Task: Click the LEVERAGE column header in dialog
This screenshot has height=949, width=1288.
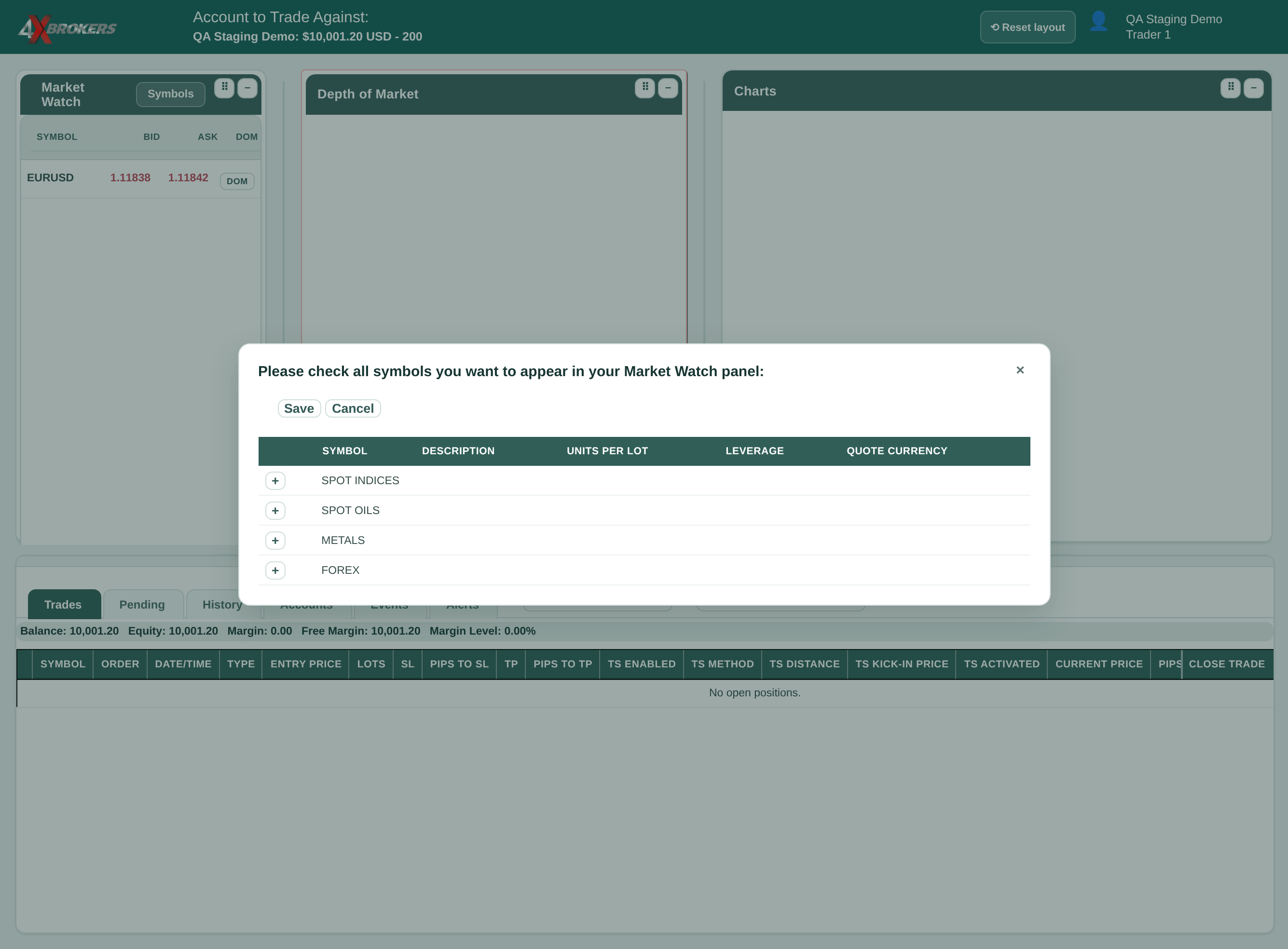Action: click(754, 451)
